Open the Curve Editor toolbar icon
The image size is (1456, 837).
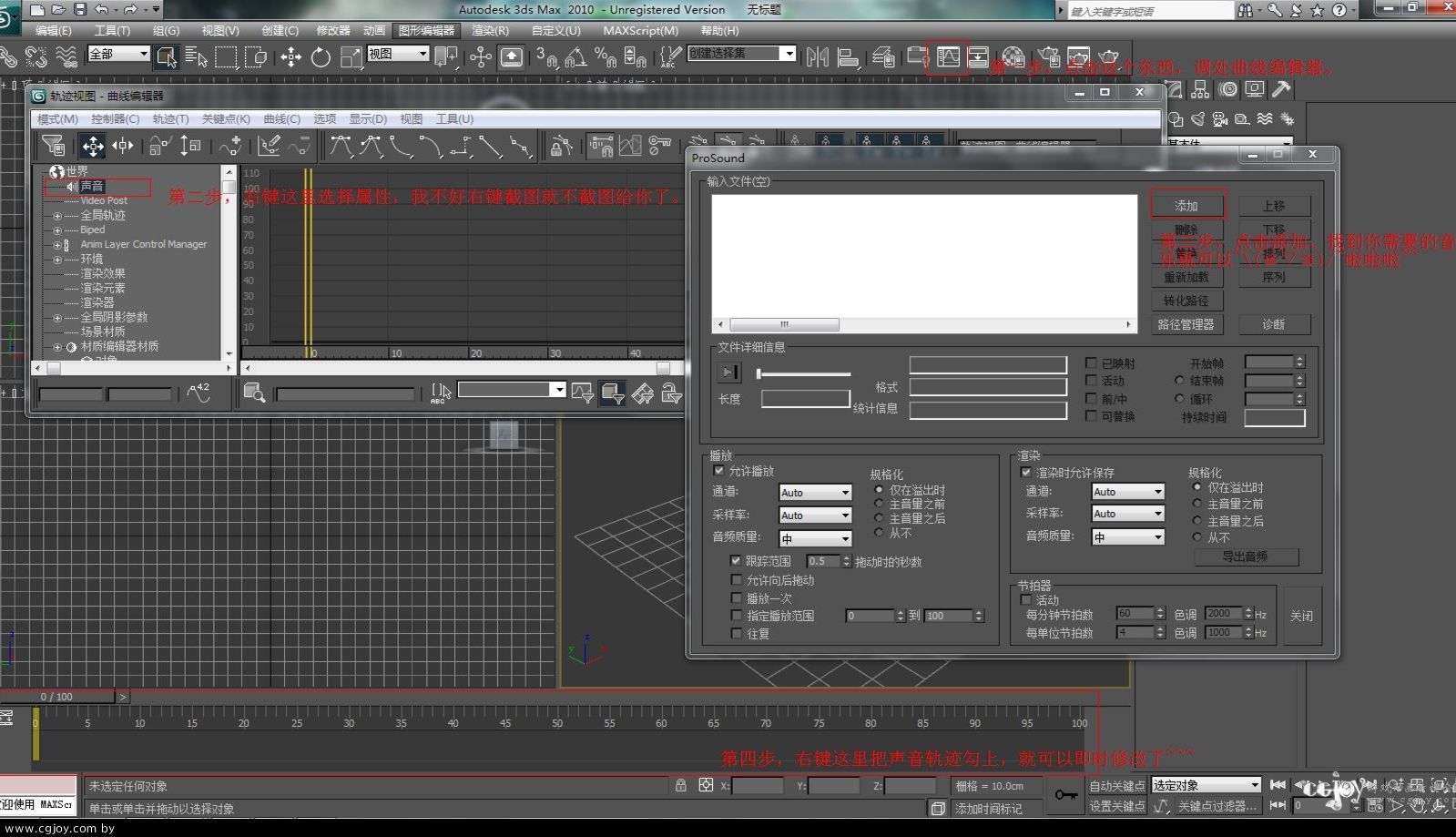[x=948, y=56]
